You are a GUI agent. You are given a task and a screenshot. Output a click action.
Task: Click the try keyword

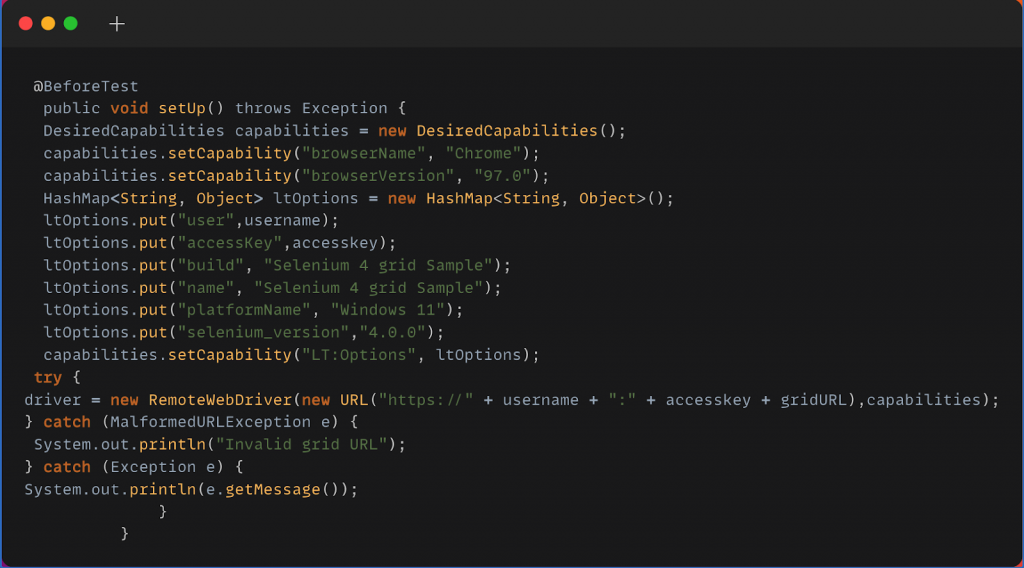pyautogui.click(x=48, y=377)
